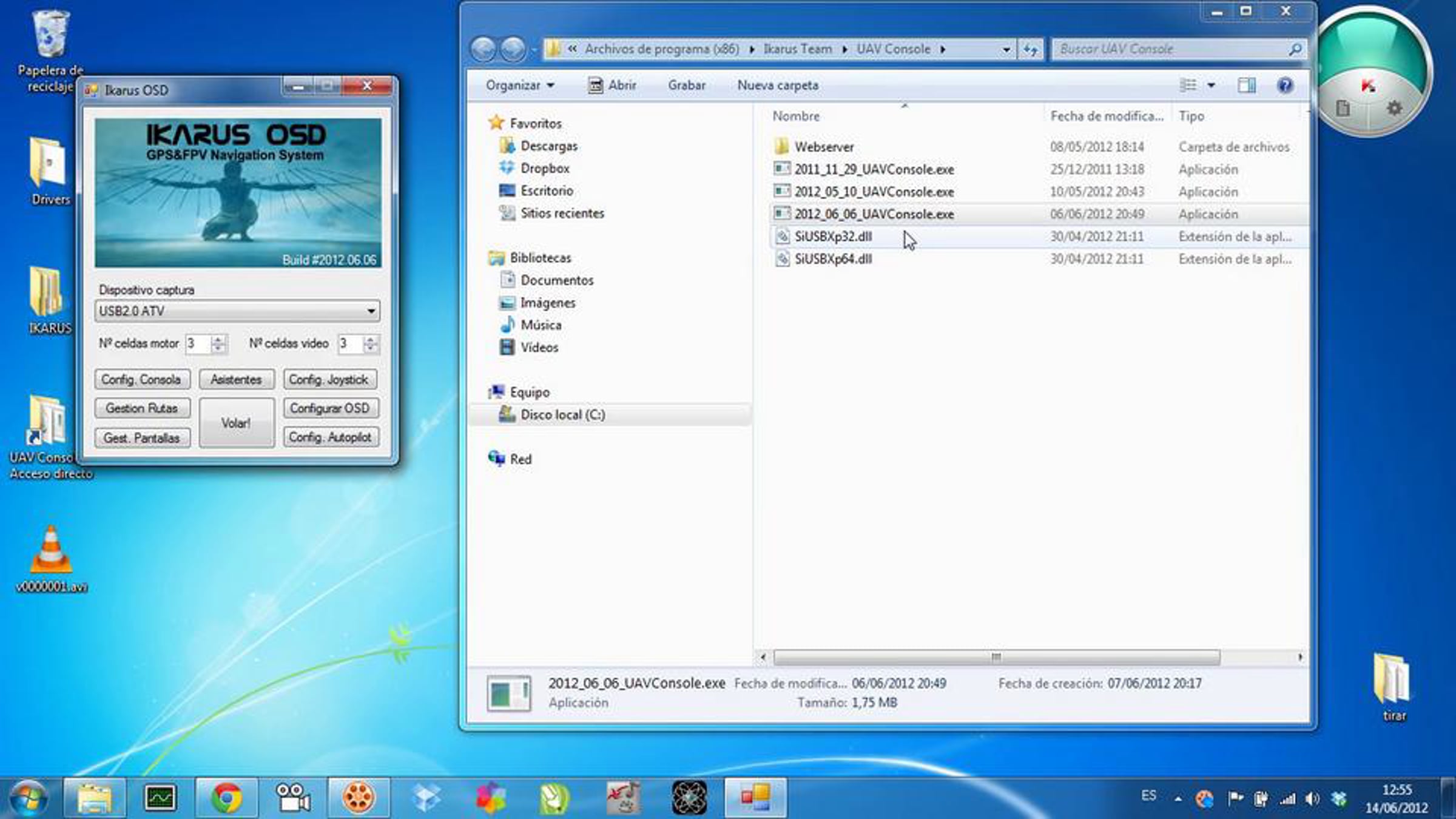Viewport: 1456px width, 819px height.
Task: Select SiUSBXp32.dll file
Action: (833, 237)
